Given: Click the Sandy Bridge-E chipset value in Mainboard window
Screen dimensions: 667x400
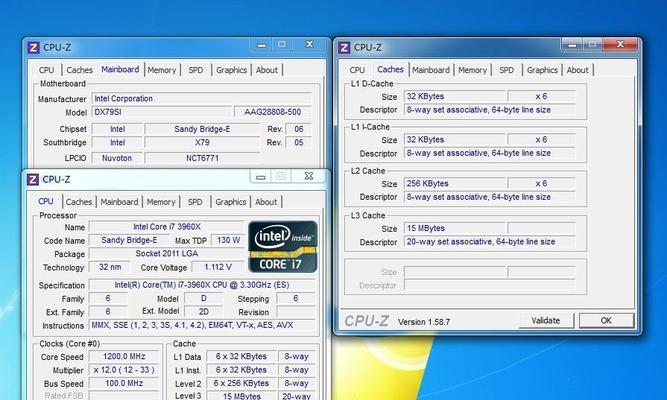Looking at the screenshot, I should coord(202,129).
